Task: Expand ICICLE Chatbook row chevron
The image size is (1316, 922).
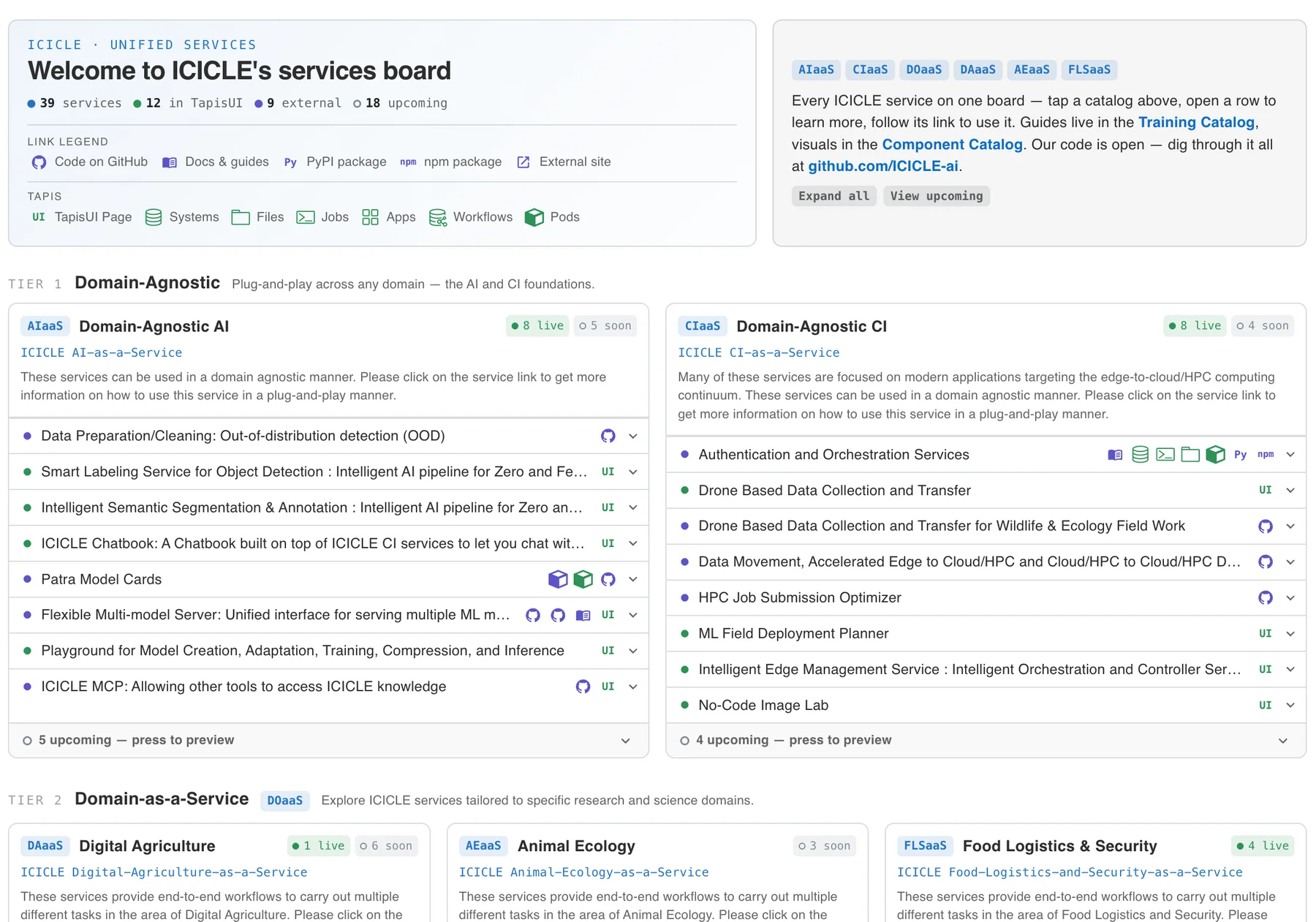Action: (x=633, y=543)
